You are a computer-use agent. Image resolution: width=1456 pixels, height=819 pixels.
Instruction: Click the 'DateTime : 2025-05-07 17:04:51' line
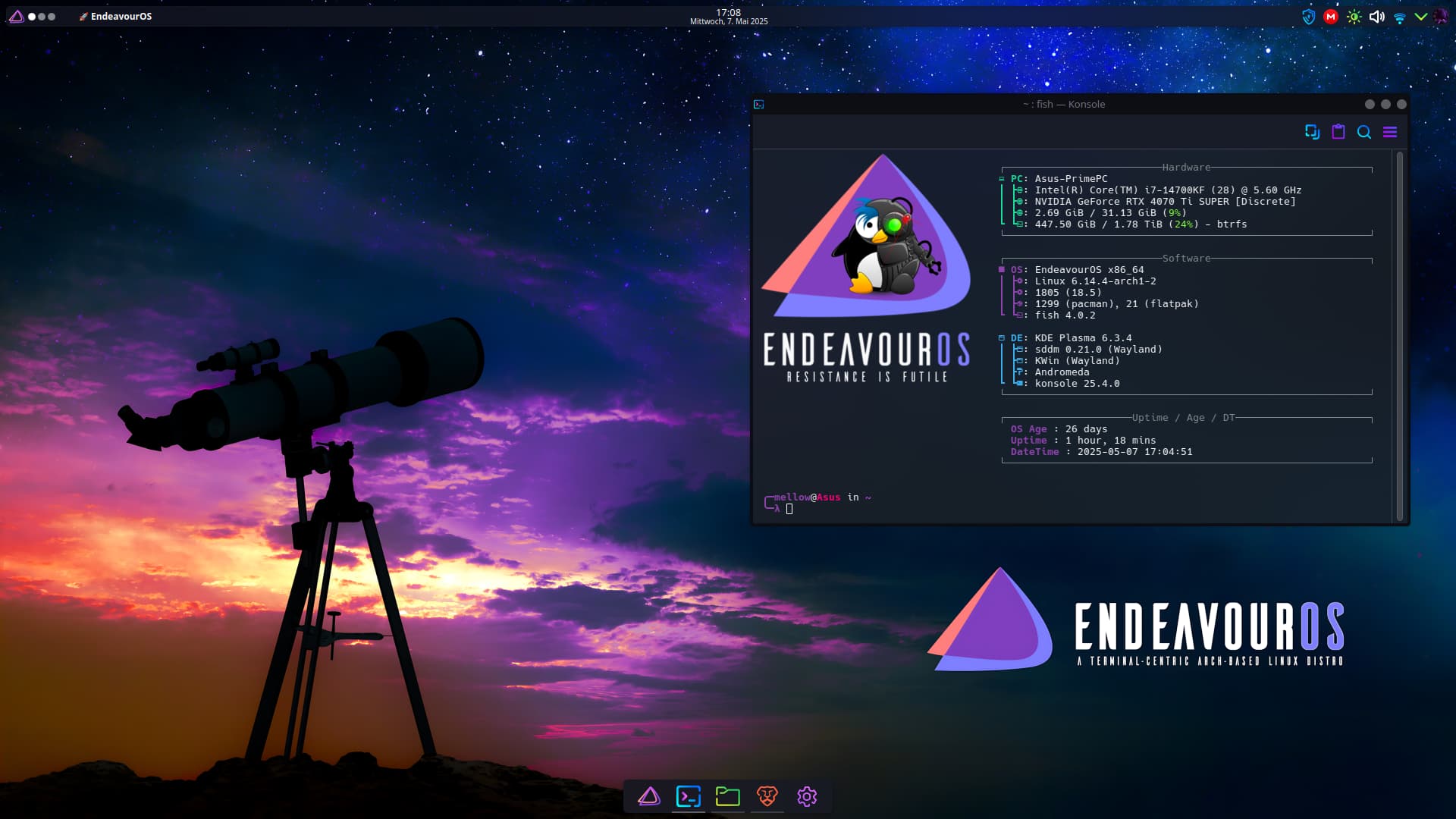1101,452
